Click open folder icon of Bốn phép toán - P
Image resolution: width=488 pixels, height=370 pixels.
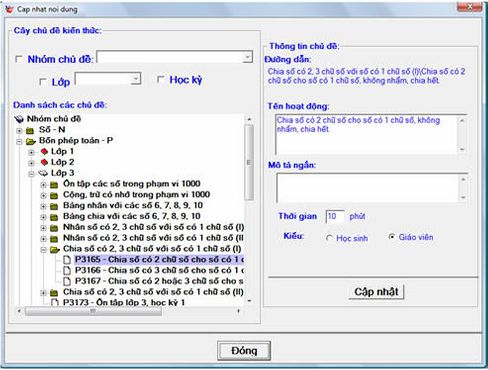pyautogui.click(x=31, y=141)
